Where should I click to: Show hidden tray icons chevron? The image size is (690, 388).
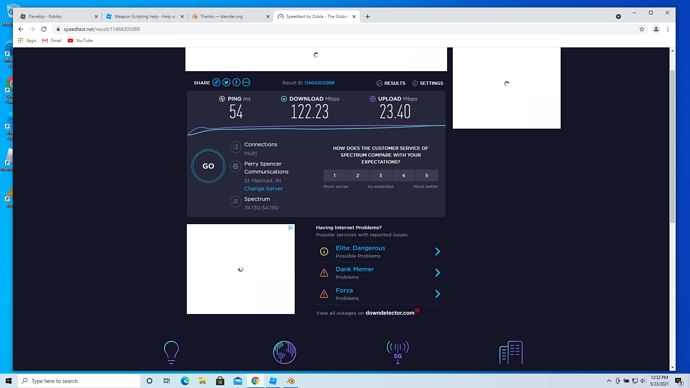click(x=609, y=381)
